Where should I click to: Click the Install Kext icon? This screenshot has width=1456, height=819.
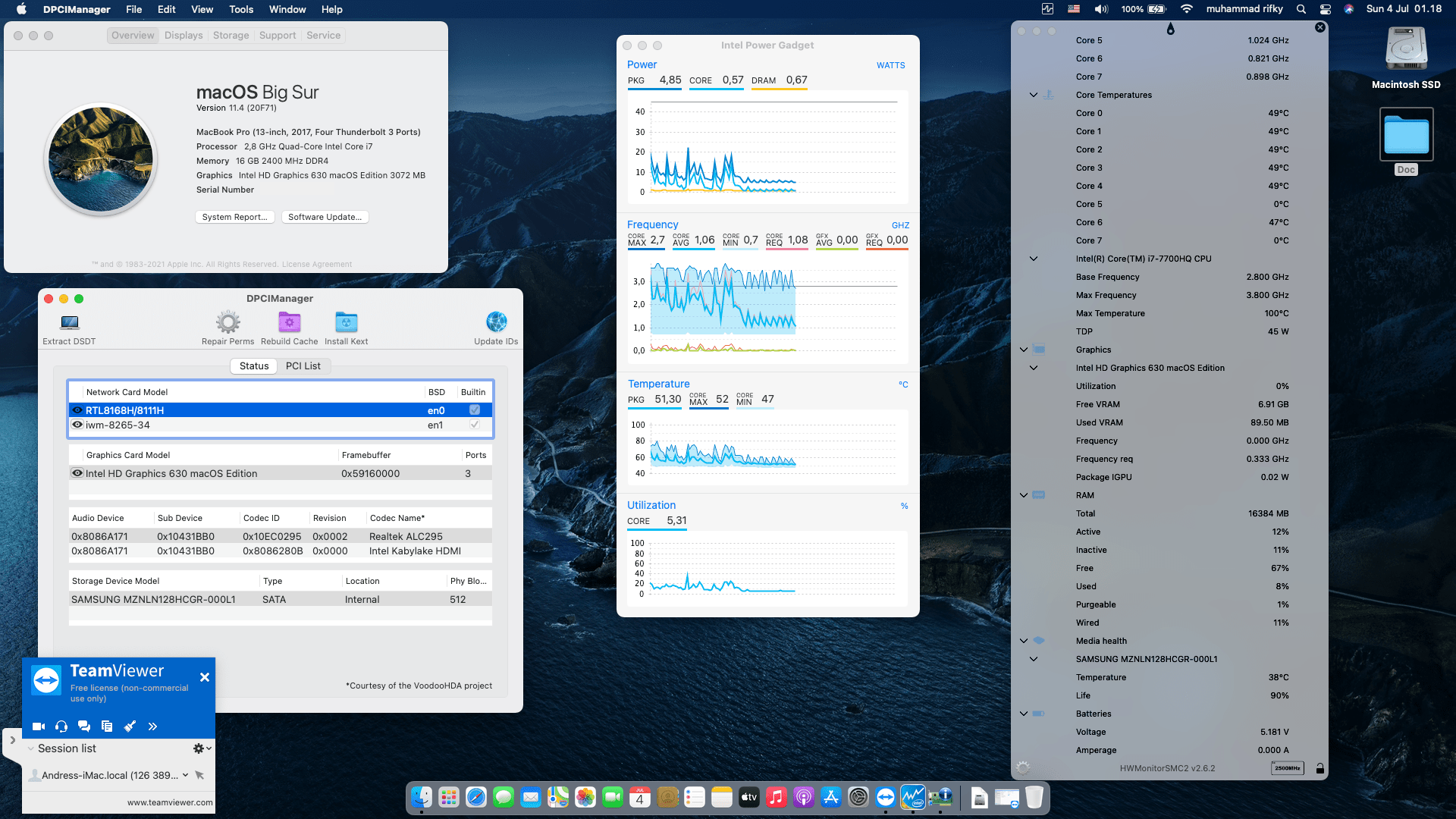coord(346,322)
